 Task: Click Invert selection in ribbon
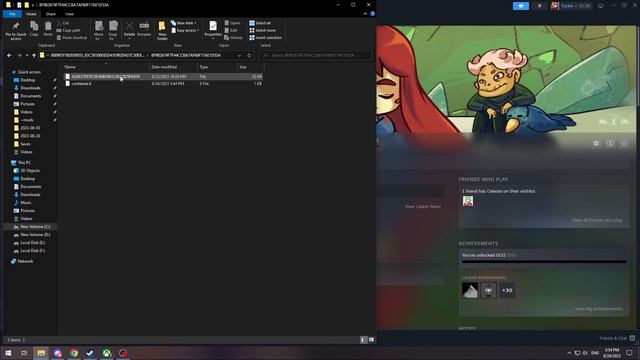point(266,38)
